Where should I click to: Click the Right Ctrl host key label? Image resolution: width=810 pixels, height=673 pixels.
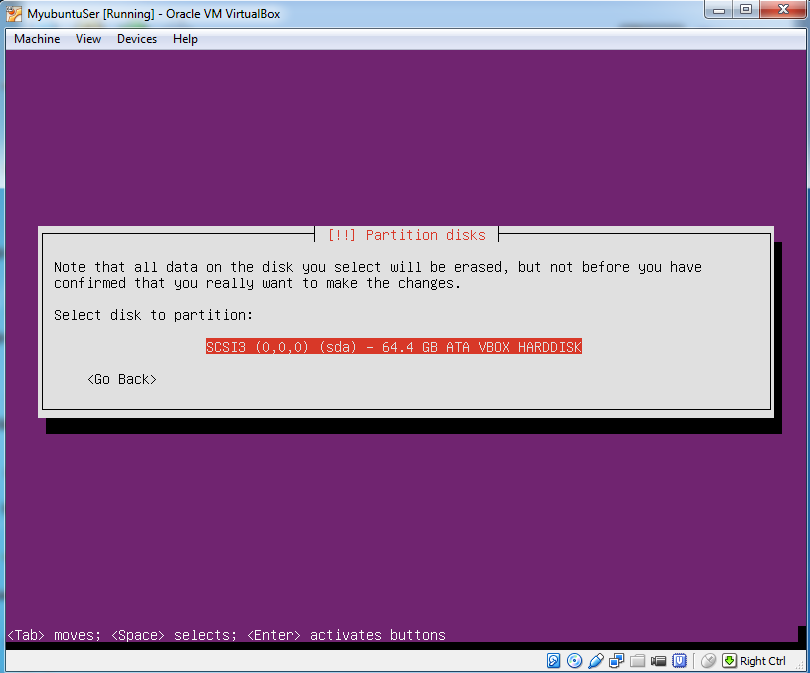click(762, 661)
